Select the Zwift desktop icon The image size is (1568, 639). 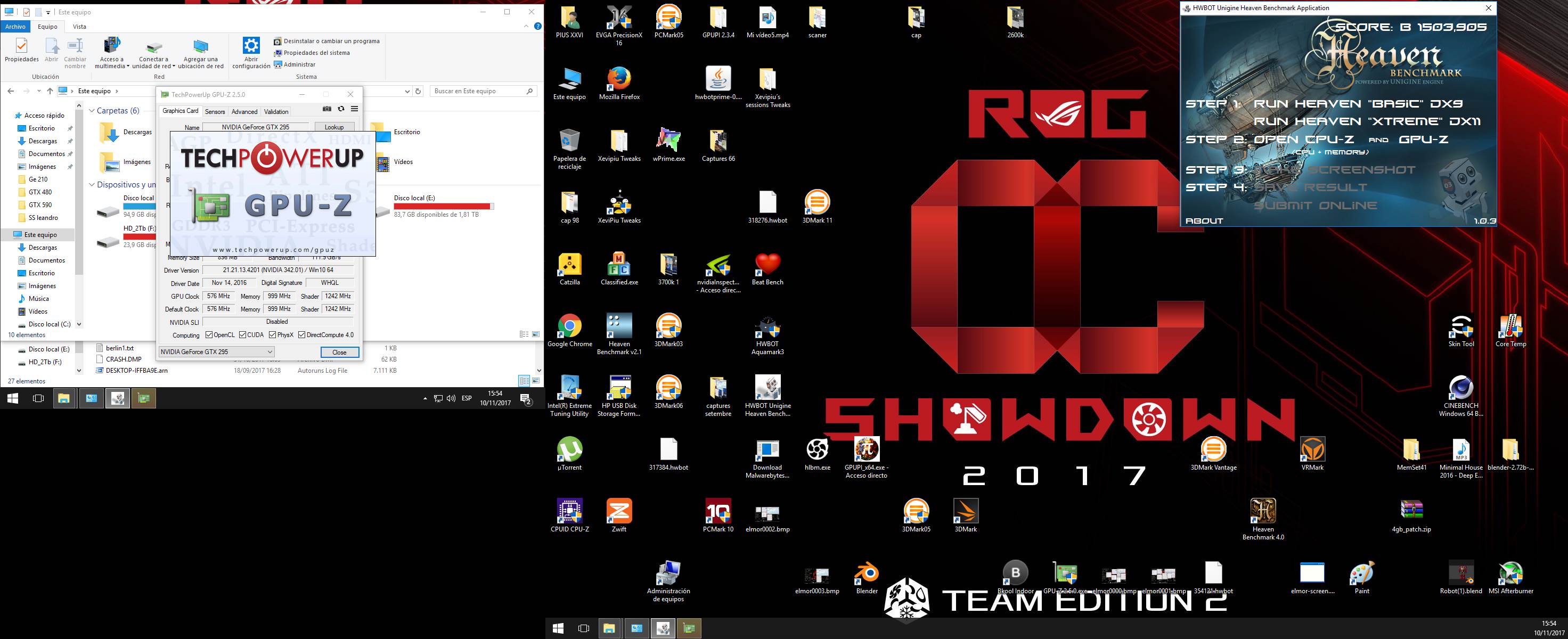pos(619,516)
